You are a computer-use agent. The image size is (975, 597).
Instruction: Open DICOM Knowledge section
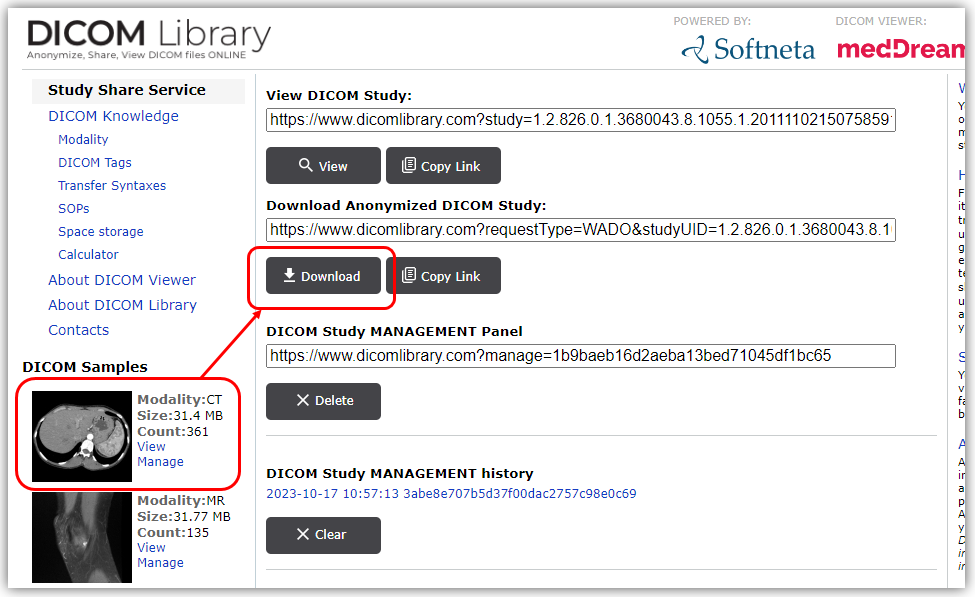[x=113, y=116]
